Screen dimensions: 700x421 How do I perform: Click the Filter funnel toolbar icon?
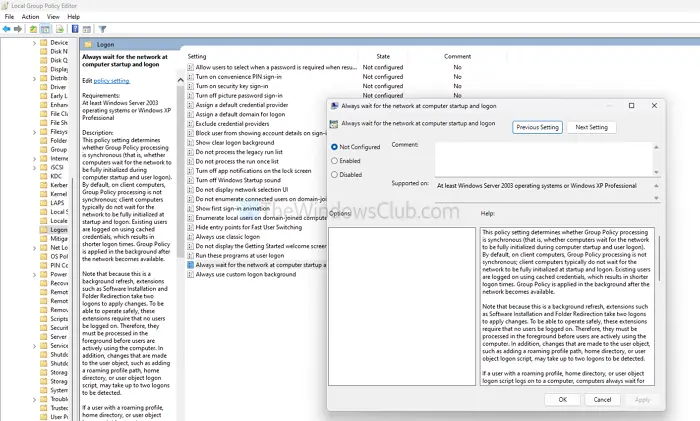(102, 29)
